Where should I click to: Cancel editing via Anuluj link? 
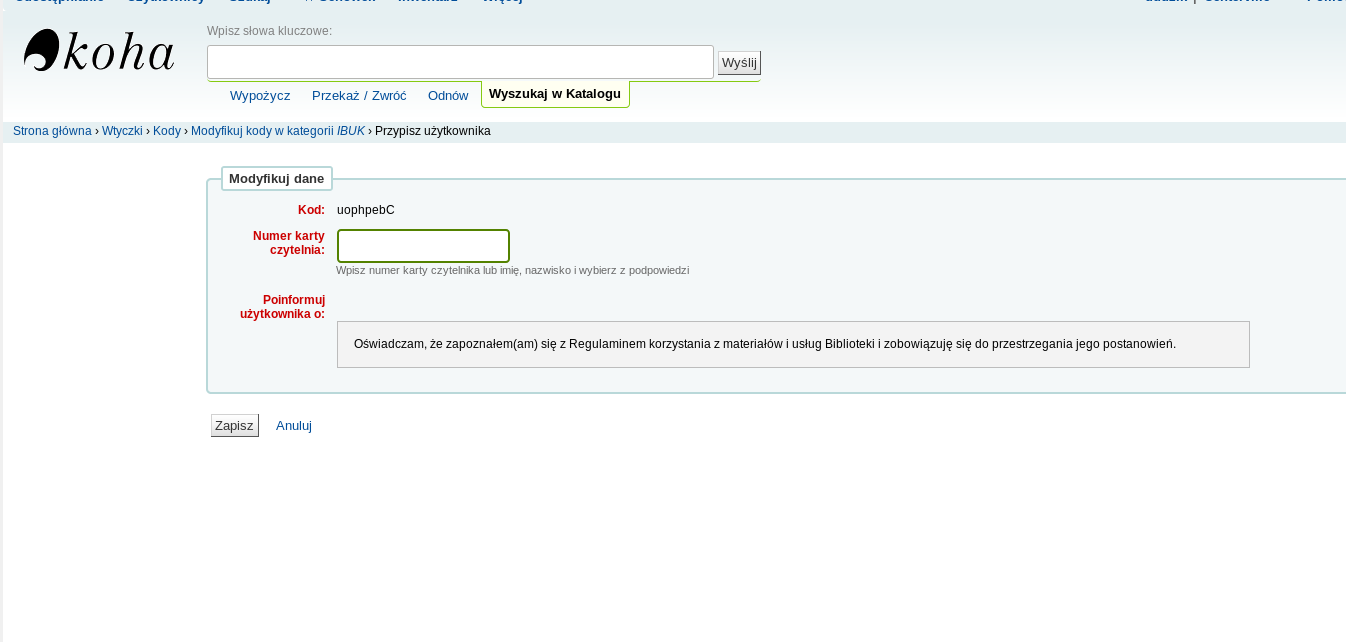[x=294, y=426]
